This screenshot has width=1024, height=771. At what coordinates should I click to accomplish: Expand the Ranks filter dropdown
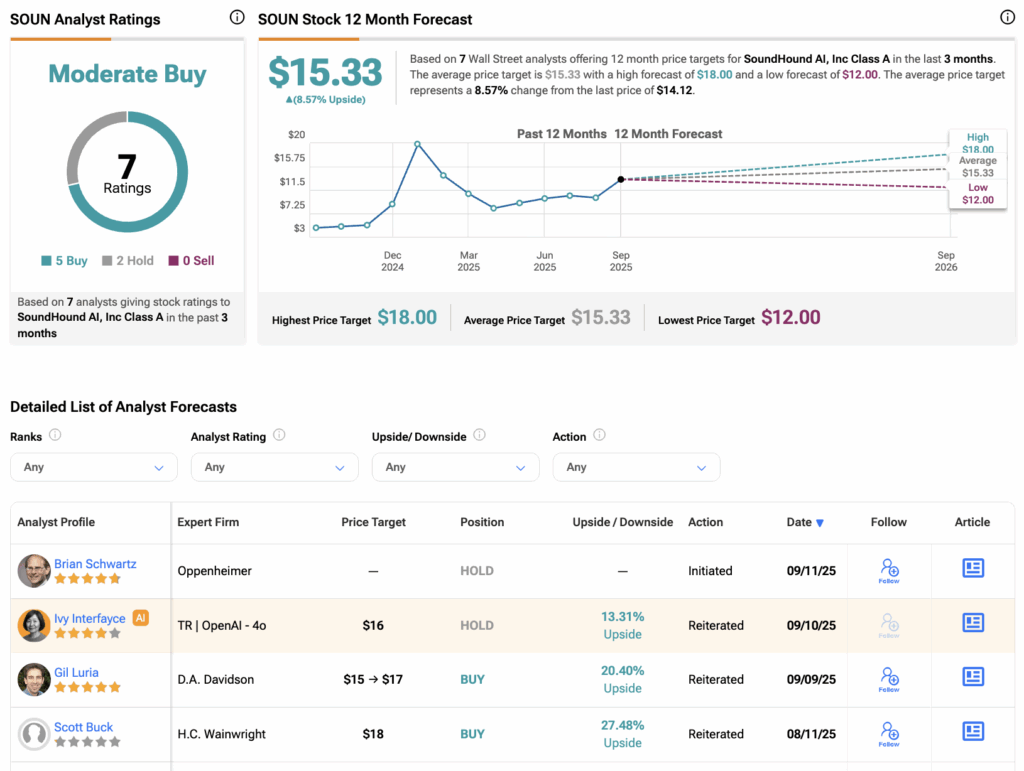(x=93, y=467)
